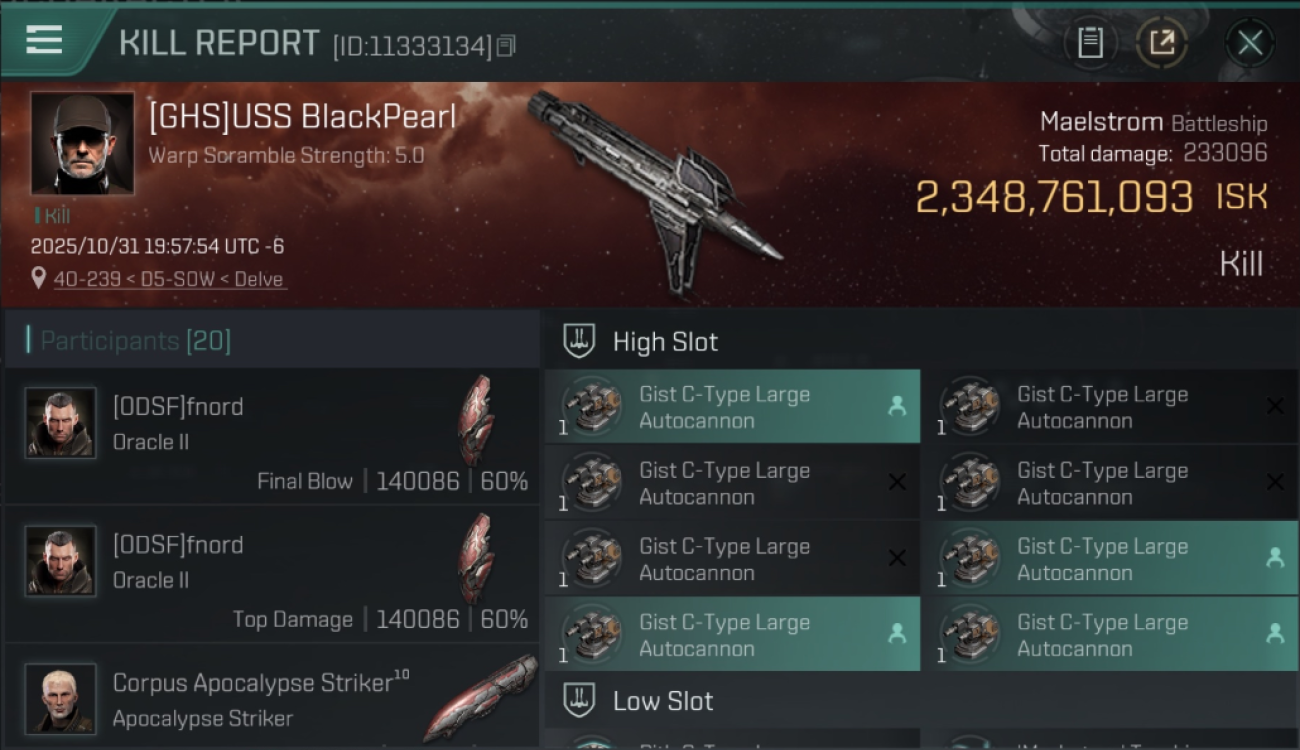
Task: Close the kill report window
Action: tap(1249, 43)
